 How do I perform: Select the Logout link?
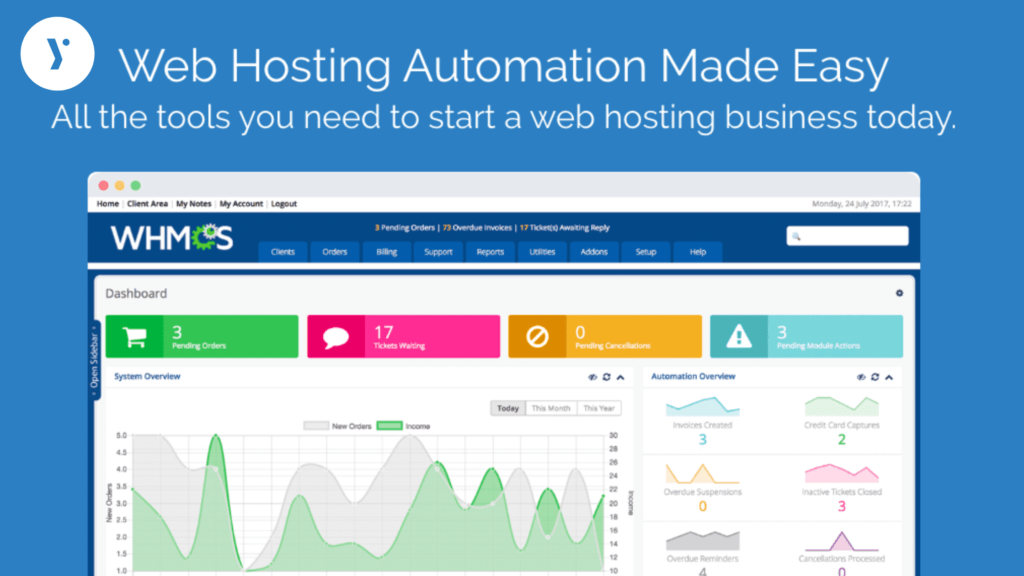(x=283, y=204)
